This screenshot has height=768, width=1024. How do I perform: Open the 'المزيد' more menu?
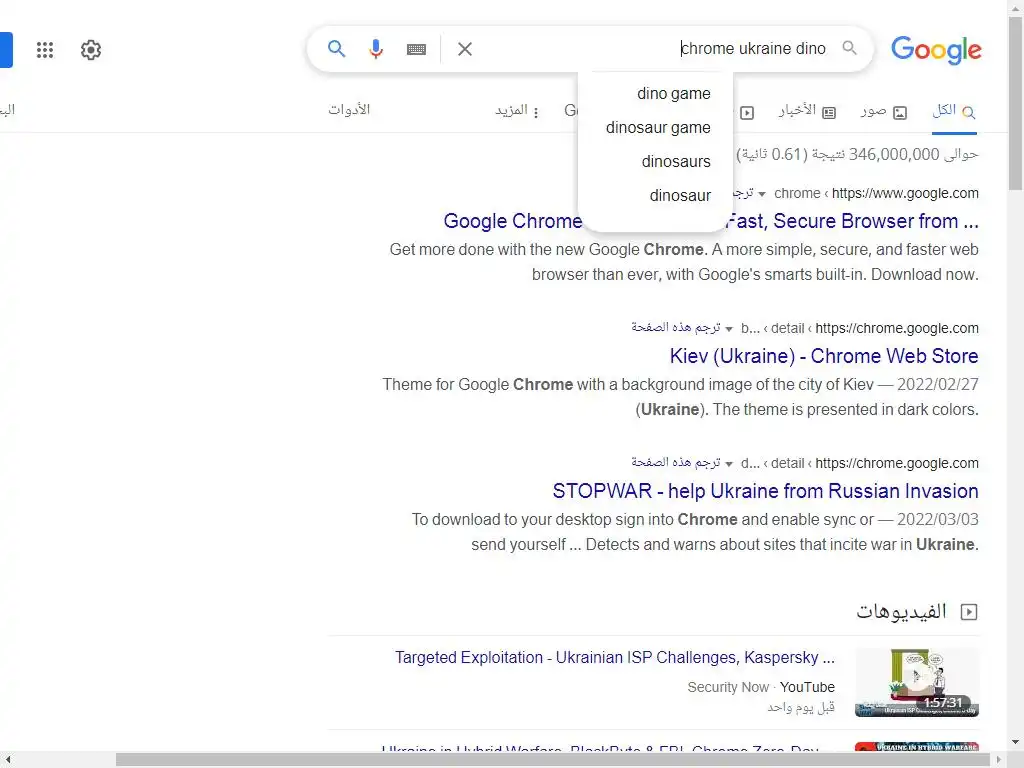(x=517, y=111)
